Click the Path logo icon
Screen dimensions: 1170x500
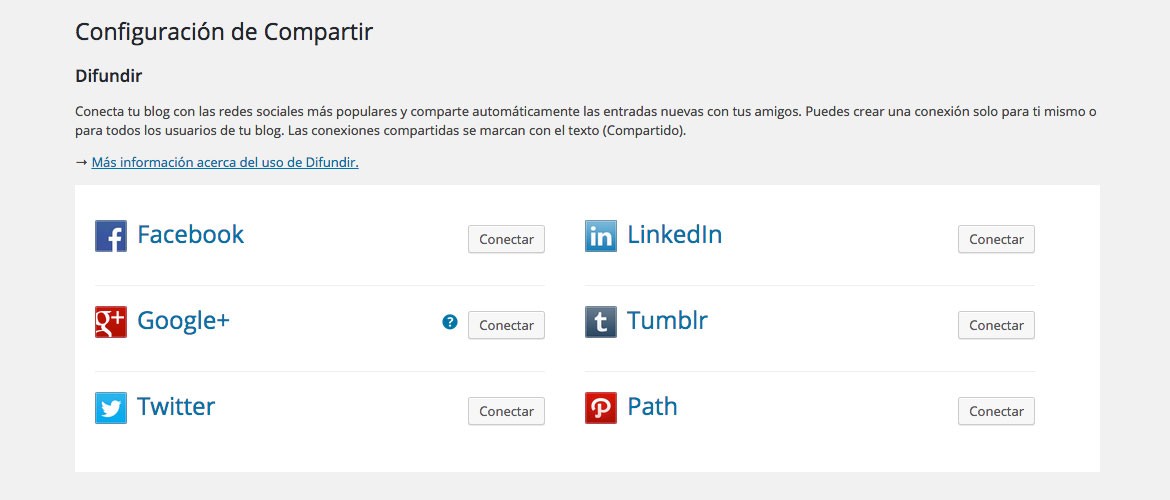point(601,408)
